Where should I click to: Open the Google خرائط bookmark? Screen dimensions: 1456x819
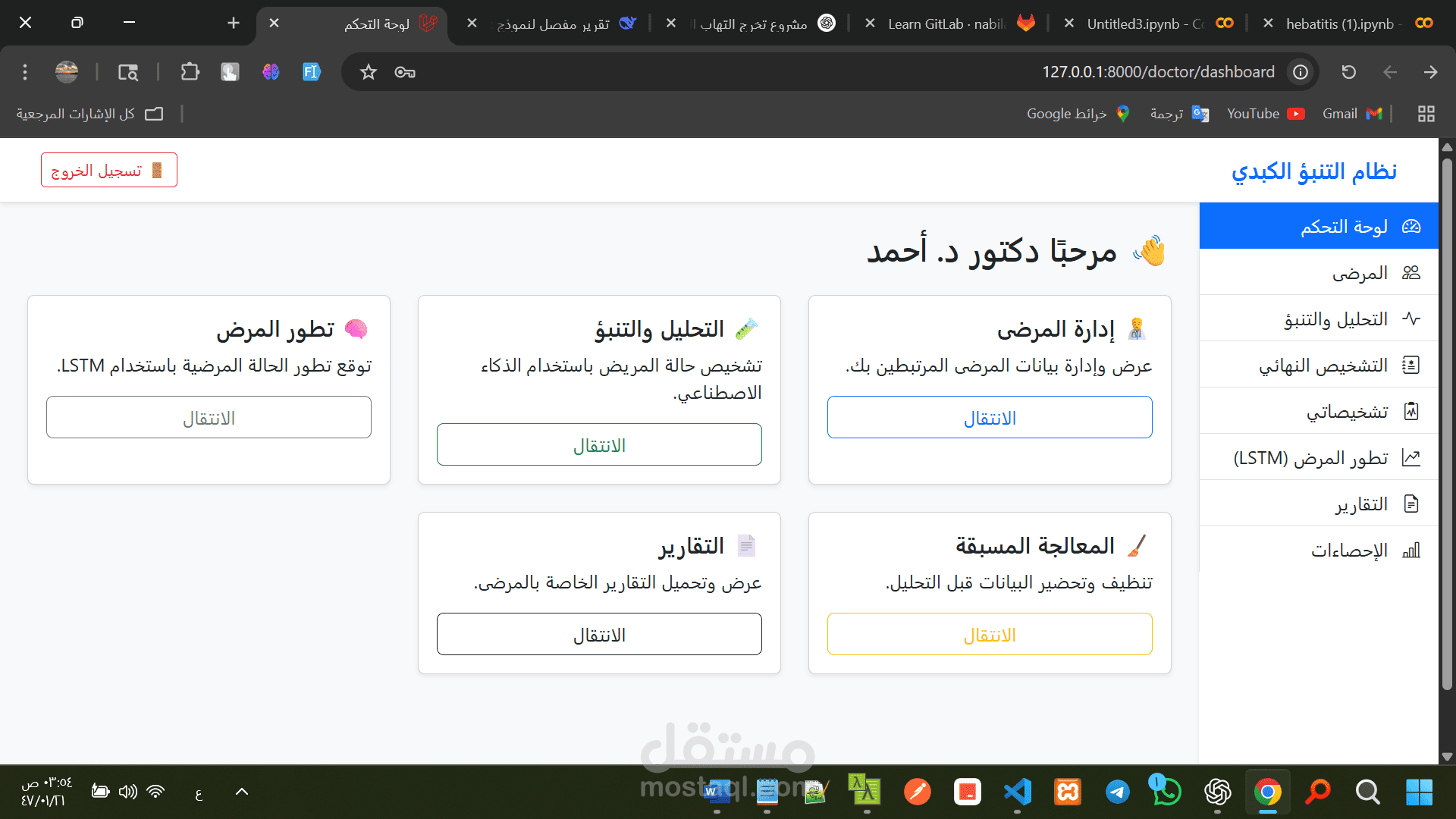(x=1078, y=114)
